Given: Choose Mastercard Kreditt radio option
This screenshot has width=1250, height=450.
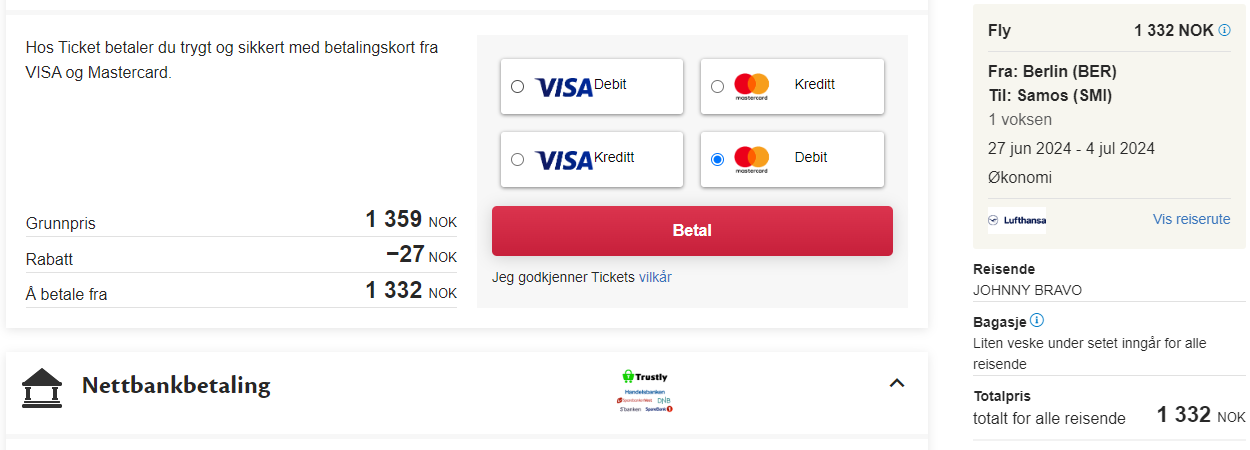Looking at the screenshot, I should (717, 87).
